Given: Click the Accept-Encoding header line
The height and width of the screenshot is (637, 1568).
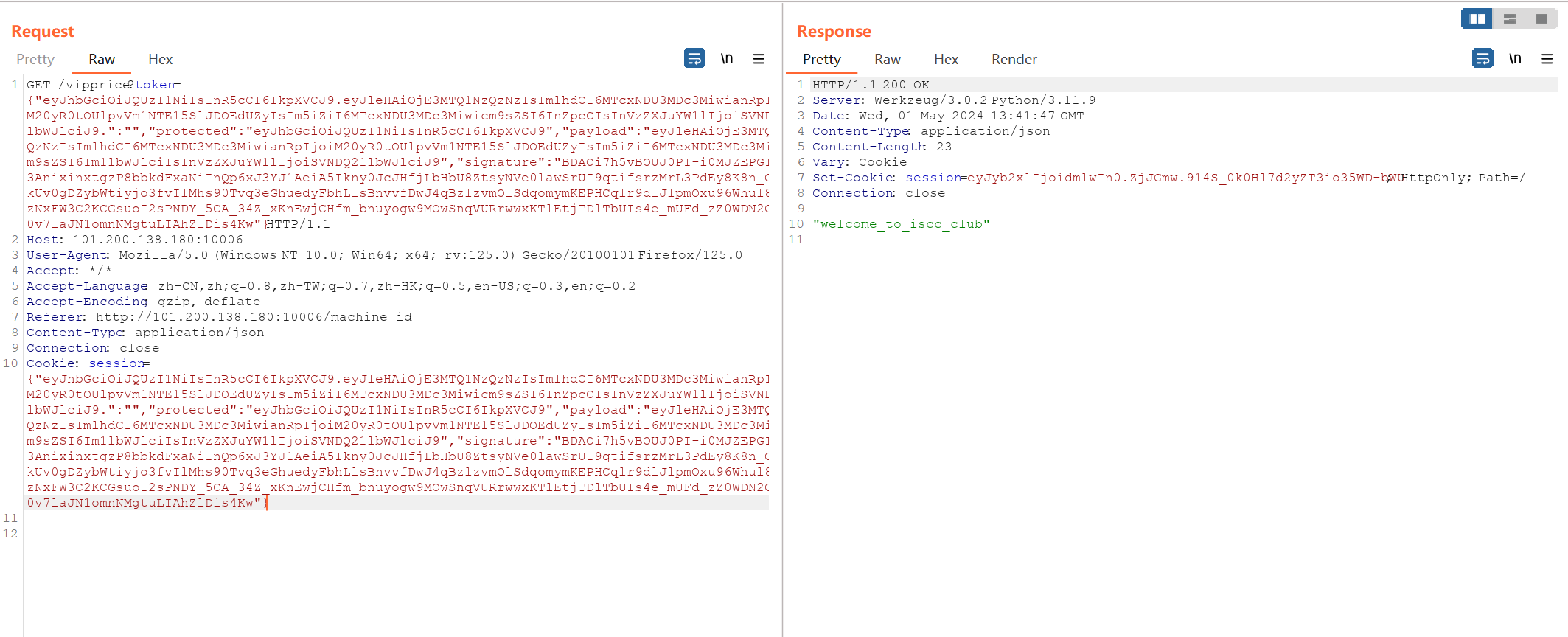Looking at the screenshot, I should point(144,302).
